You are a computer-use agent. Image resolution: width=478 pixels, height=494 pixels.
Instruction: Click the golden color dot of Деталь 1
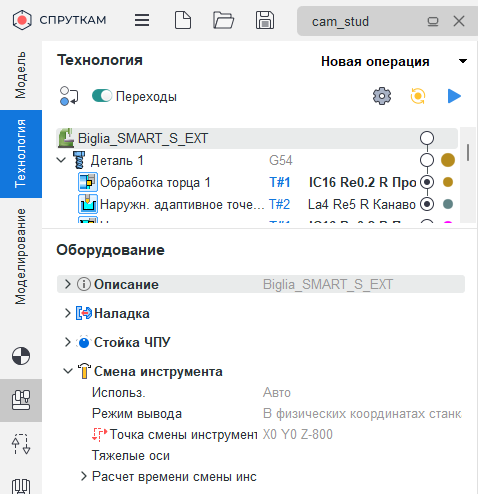click(448, 160)
